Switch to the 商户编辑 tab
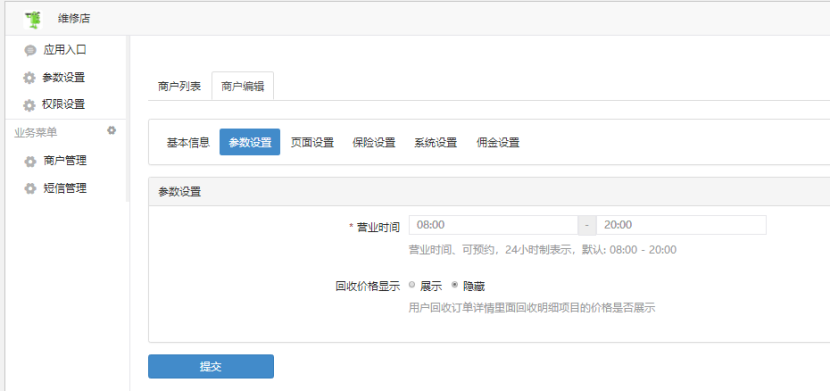The height and width of the screenshot is (391, 830). 242,86
